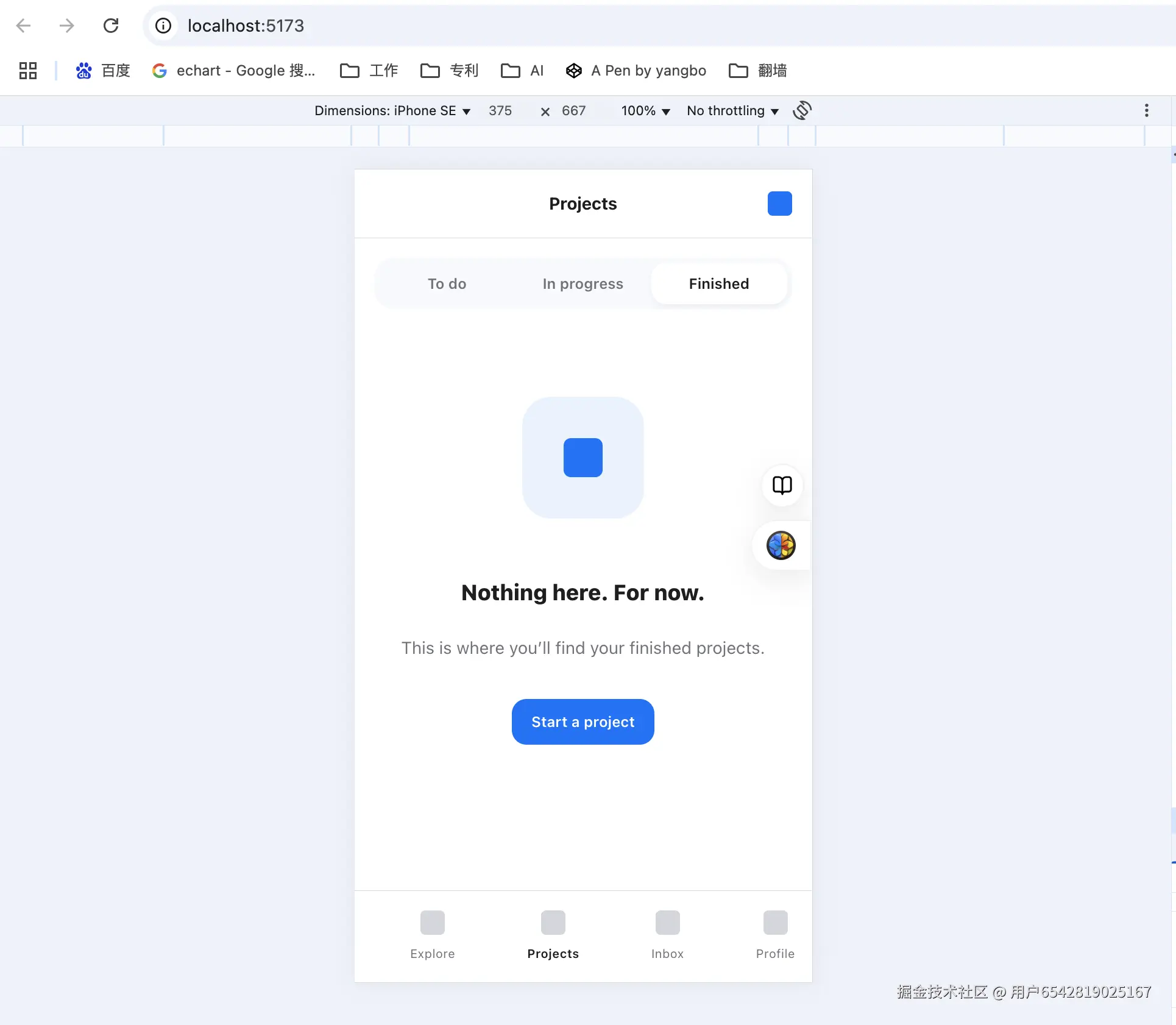Image resolution: width=1176 pixels, height=1025 pixels.
Task: Click blue square icon in Projects header
Action: point(779,204)
